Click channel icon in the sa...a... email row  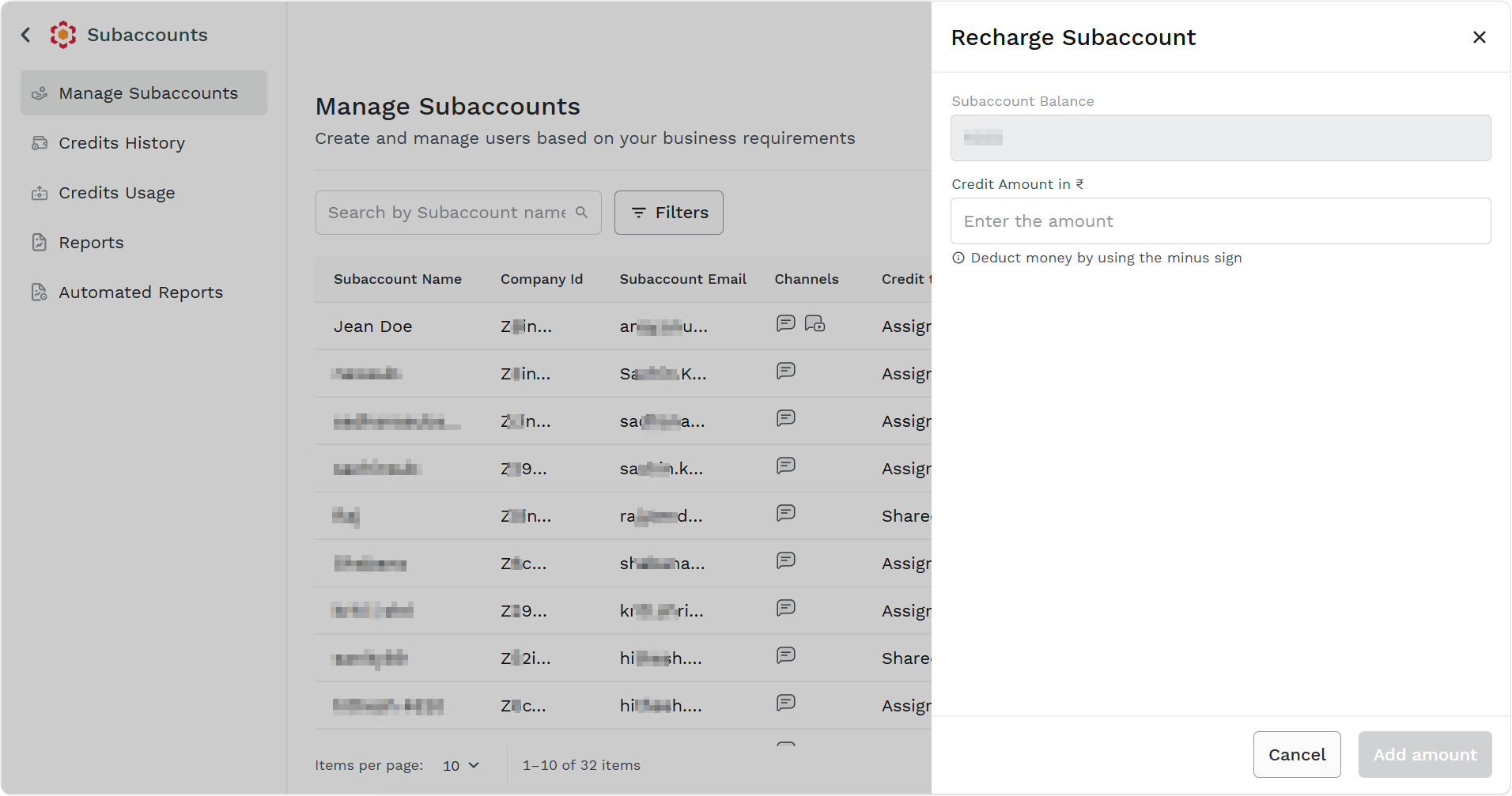[786, 418]
